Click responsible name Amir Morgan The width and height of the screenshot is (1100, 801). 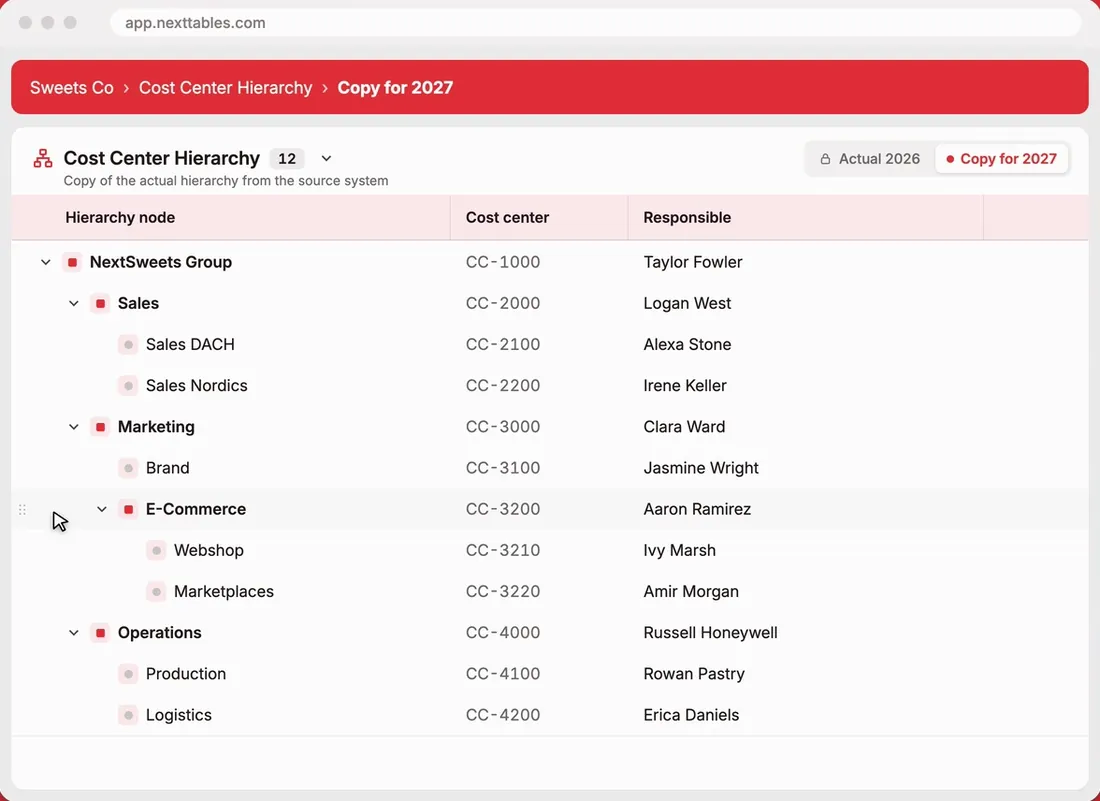pos(691,592)
